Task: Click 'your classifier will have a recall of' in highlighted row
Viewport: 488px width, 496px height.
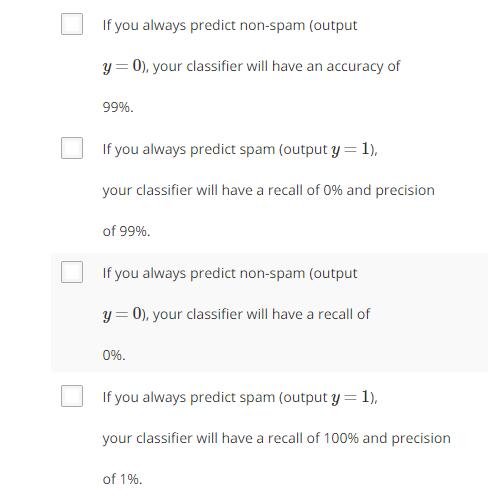Action: 261,314
